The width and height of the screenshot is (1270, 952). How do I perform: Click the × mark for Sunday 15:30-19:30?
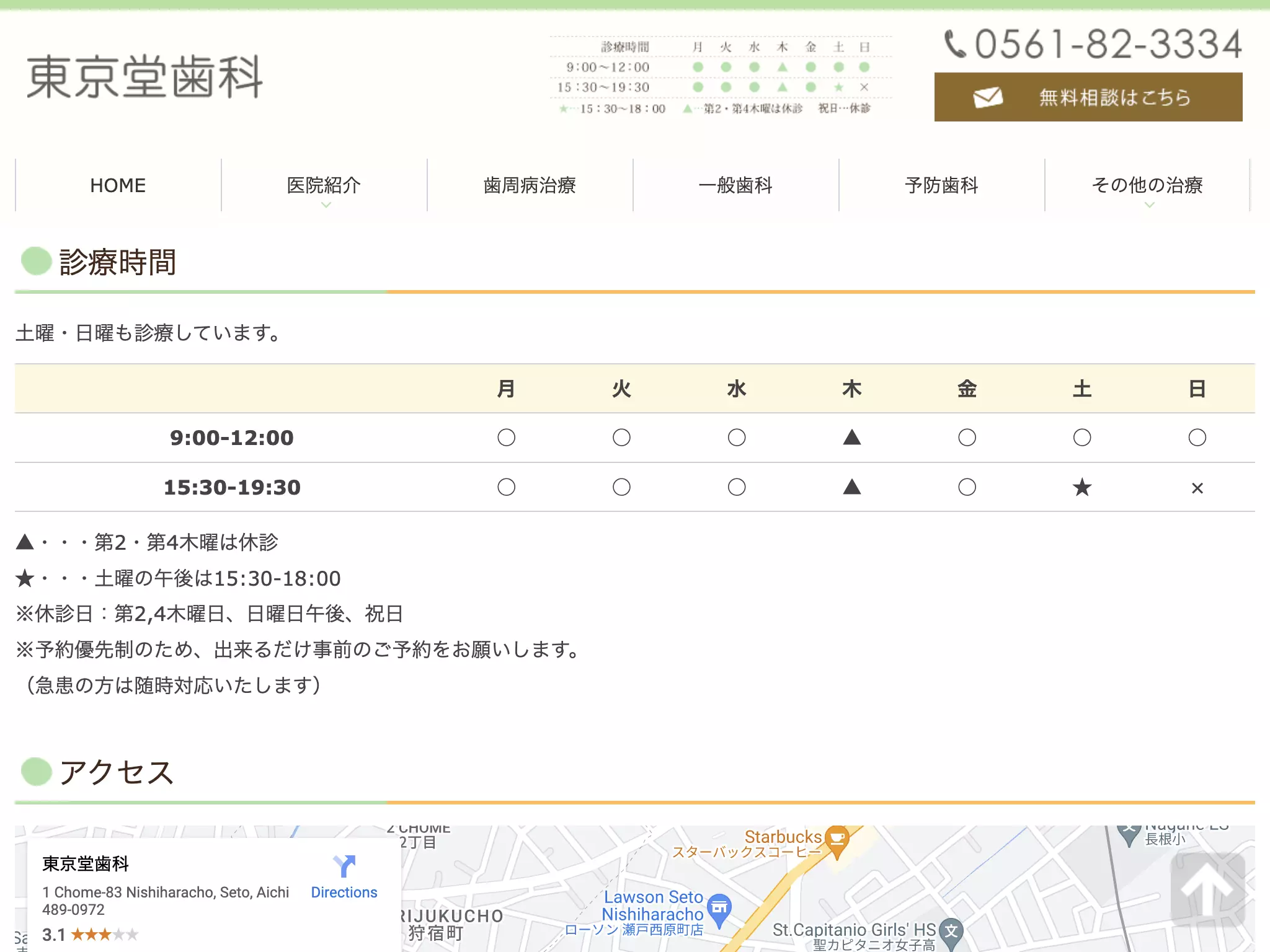[1197, 488]
